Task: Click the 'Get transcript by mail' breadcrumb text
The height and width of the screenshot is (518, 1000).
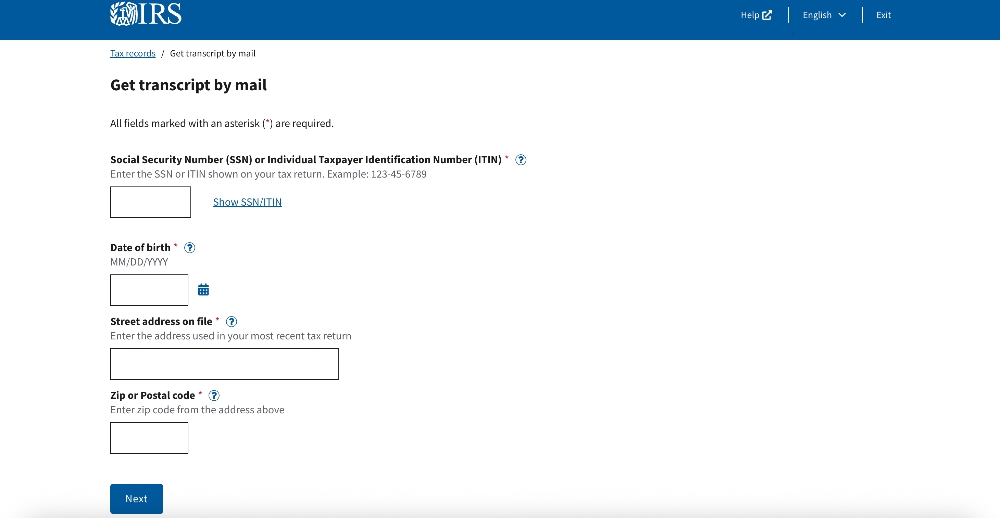Action: pos(212,53)
